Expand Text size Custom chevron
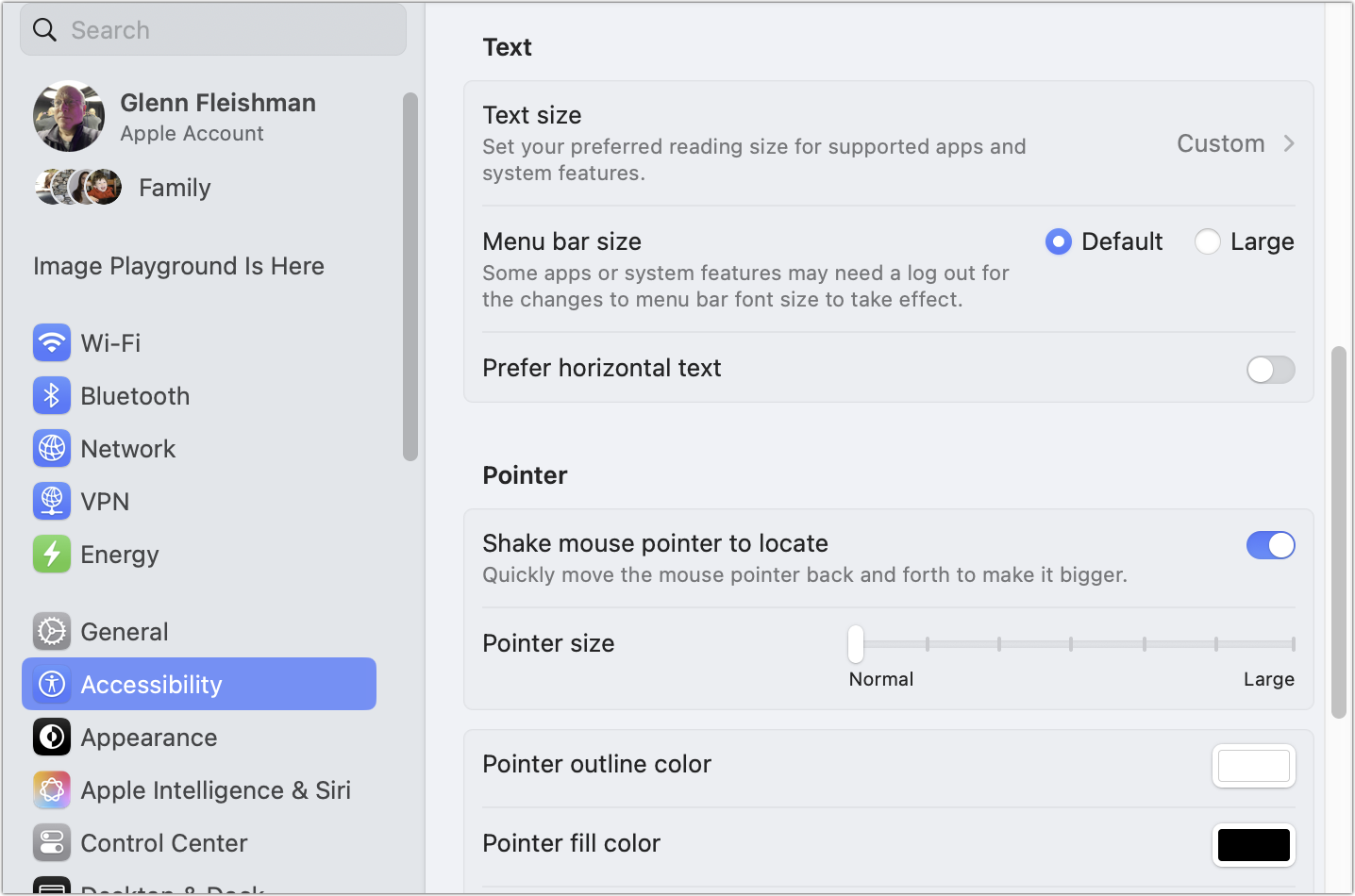The image size is (1355, 896). 1288,144
